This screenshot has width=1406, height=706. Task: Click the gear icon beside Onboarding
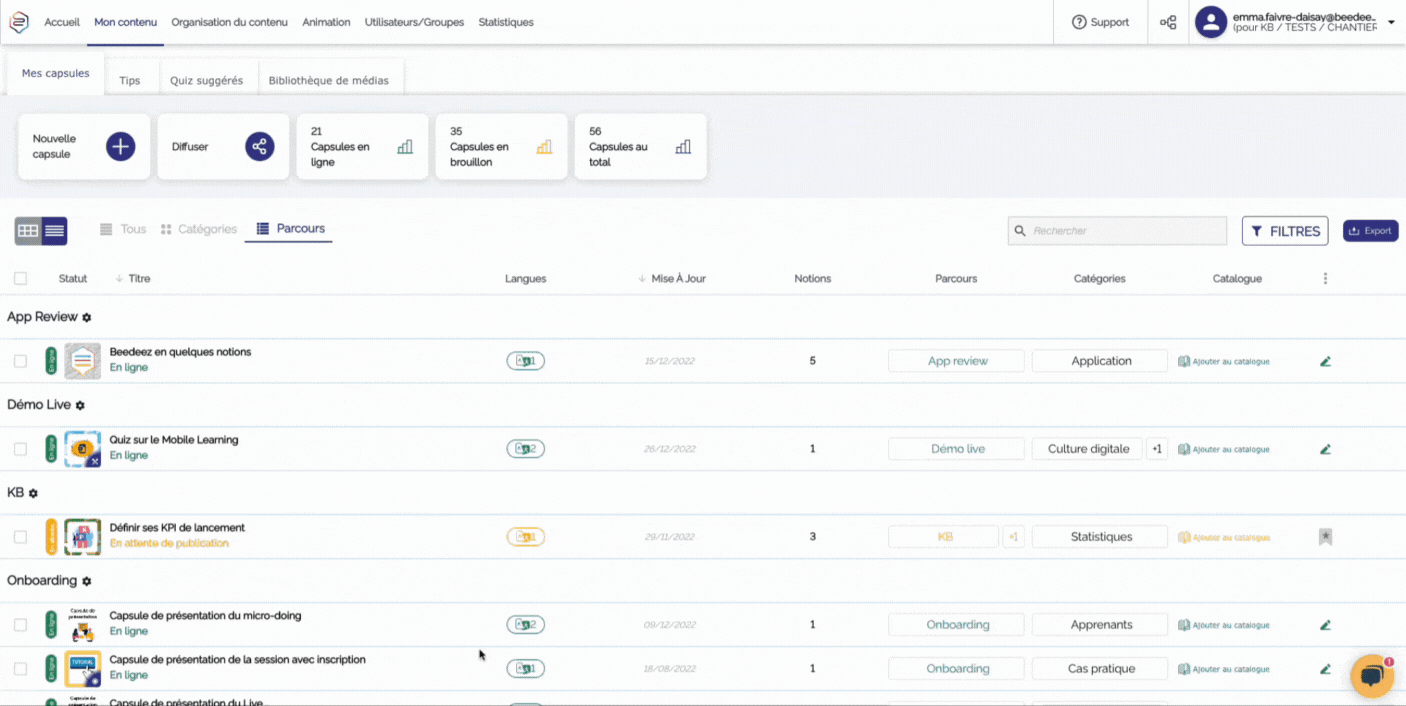tap(87, 581)
